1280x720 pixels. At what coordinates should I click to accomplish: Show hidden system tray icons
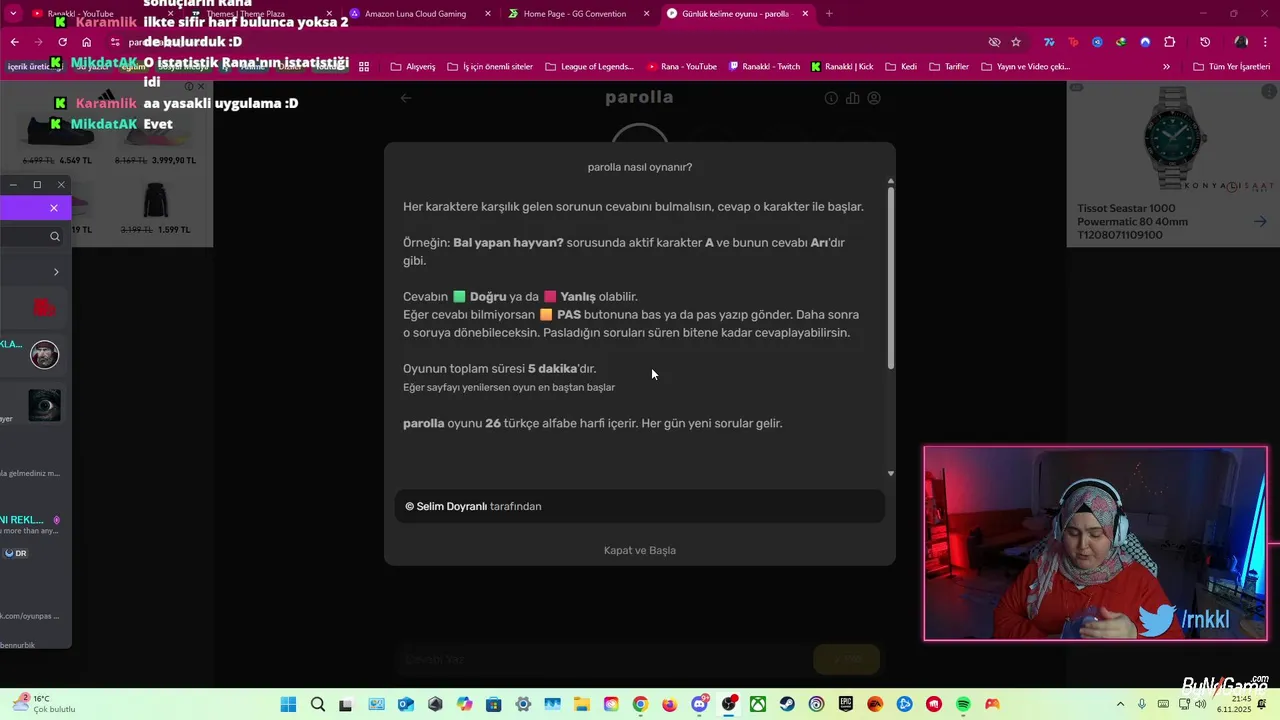pos(1120,704)
